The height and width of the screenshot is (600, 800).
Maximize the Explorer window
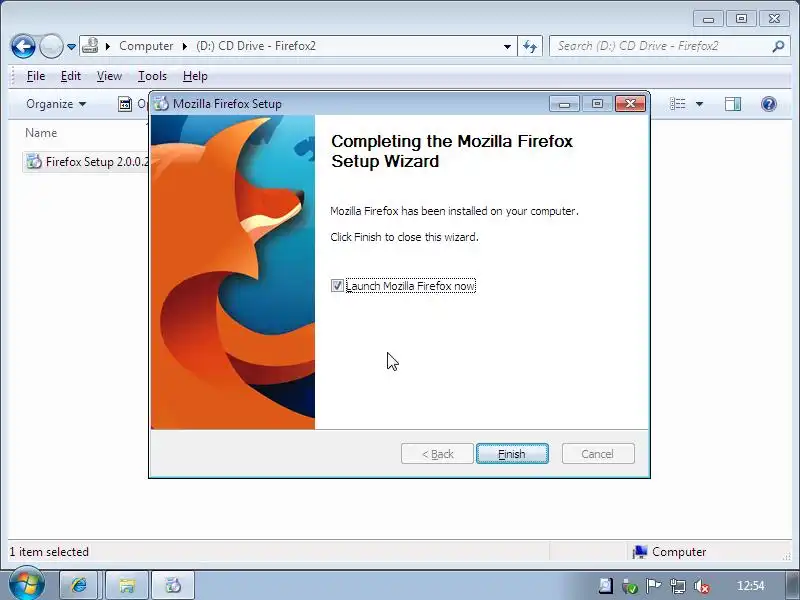click(741, 19)
